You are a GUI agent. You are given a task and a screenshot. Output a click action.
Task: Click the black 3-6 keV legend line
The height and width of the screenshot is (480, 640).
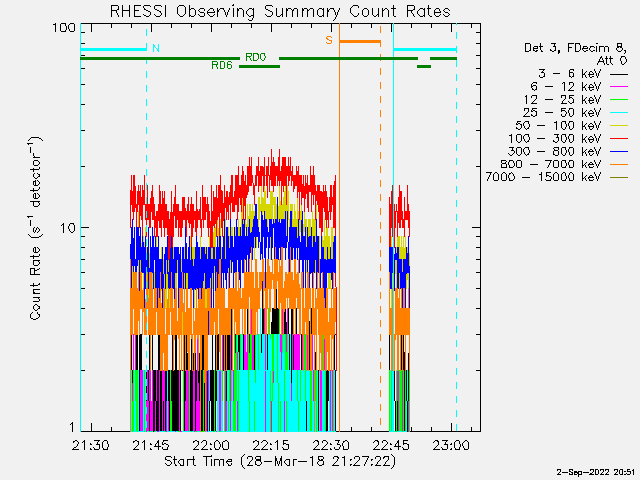(619, 75)
